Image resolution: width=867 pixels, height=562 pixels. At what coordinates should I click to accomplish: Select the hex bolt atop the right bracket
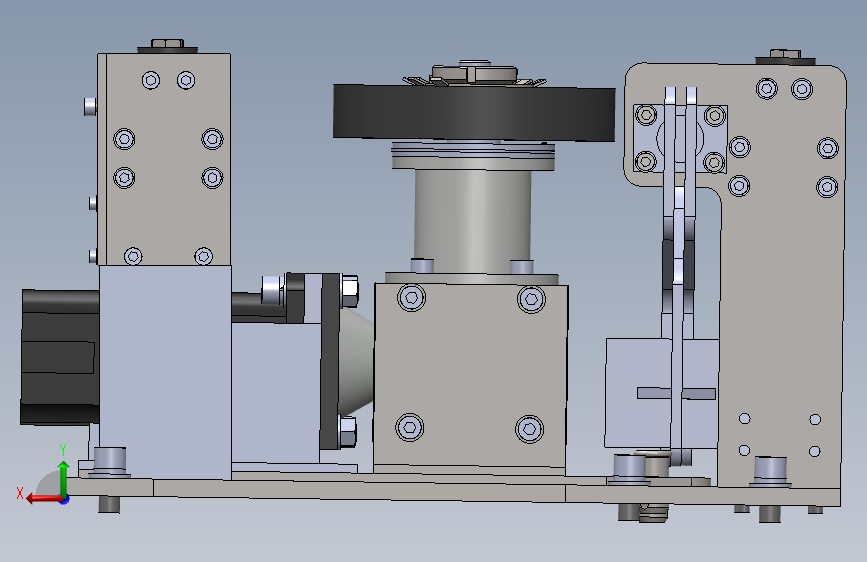pyautogui.click(x=785, y=56)
